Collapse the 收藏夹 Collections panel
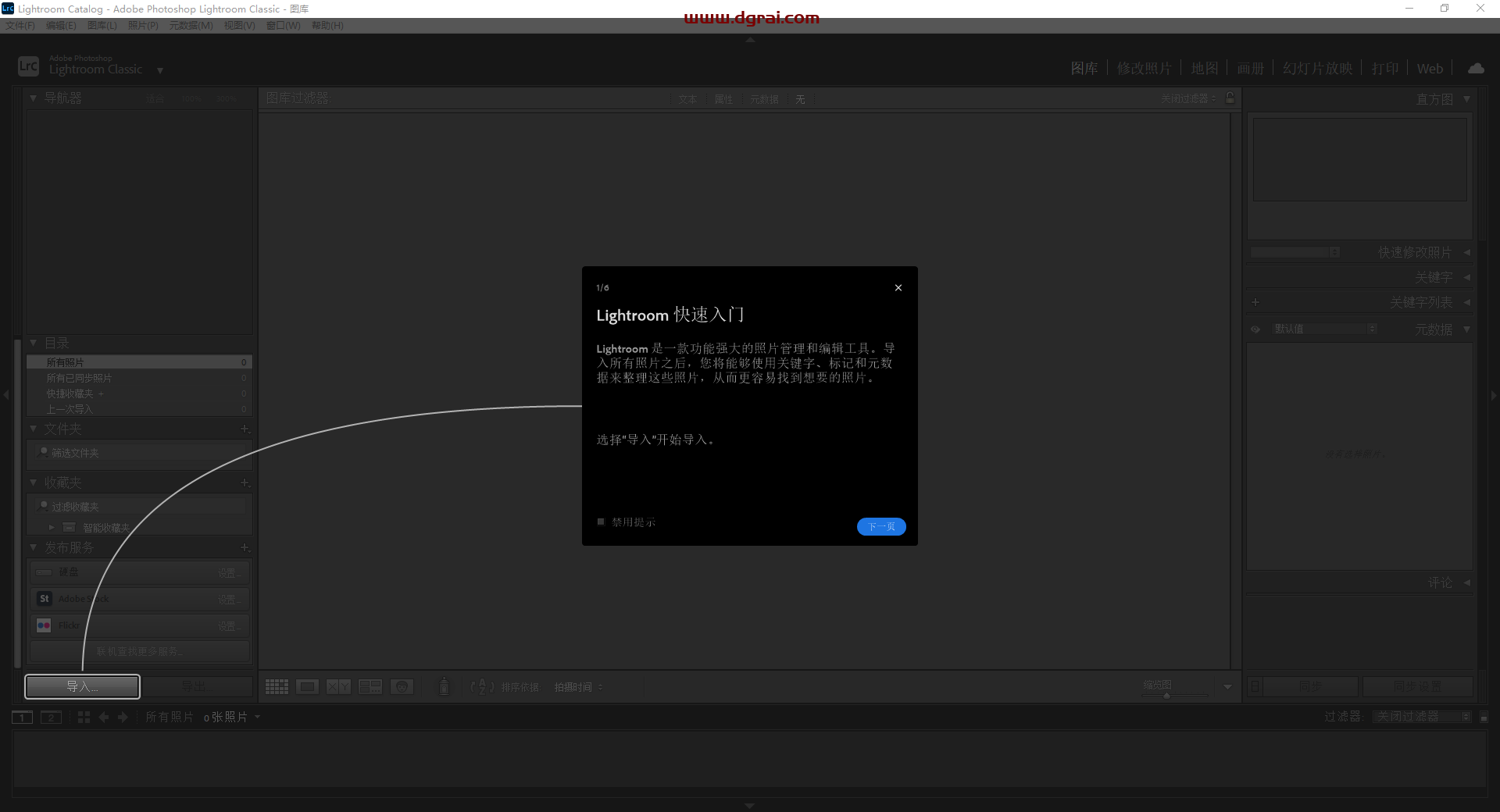 34,483
